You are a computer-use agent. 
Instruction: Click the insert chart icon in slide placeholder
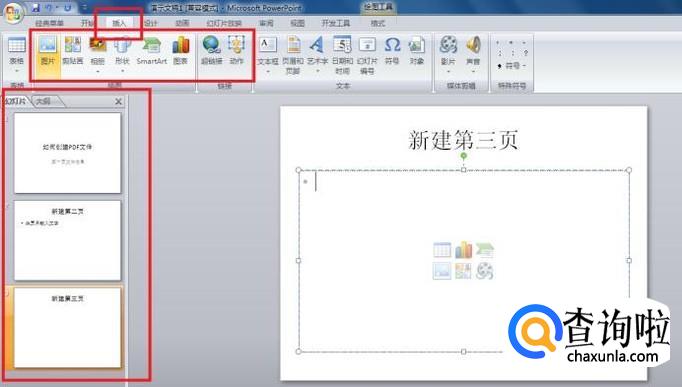tap(463, 250)
